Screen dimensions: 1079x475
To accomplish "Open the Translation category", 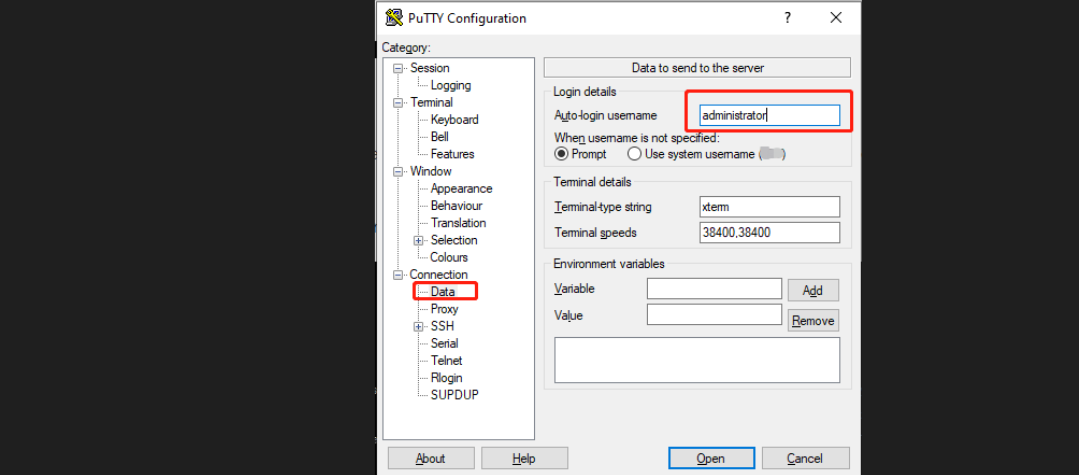I will pos(458,223).
